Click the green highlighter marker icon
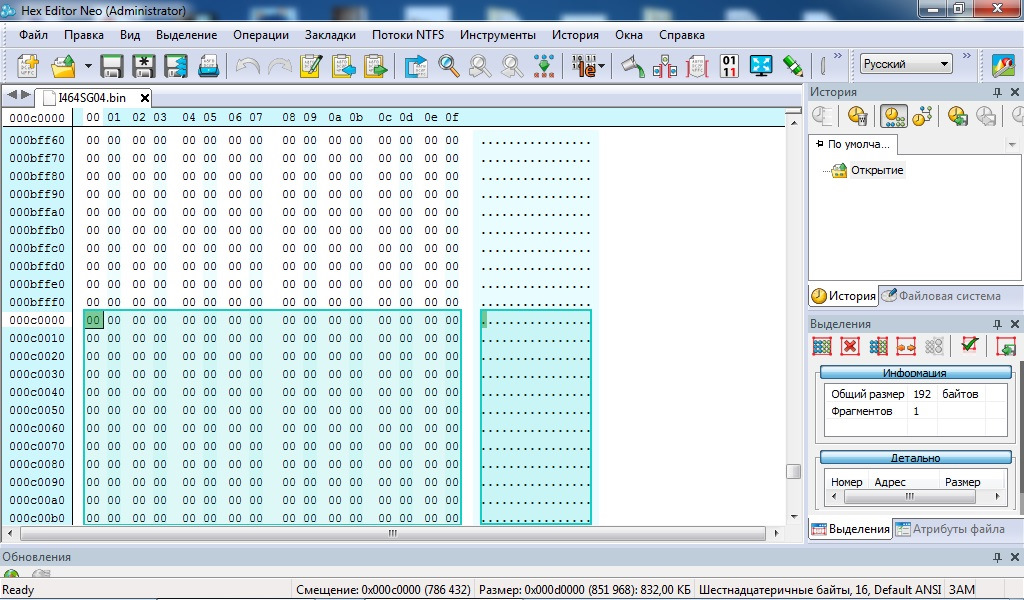Image resolution: width=1024 pixels, height=600 pixels. coord(793,66)
